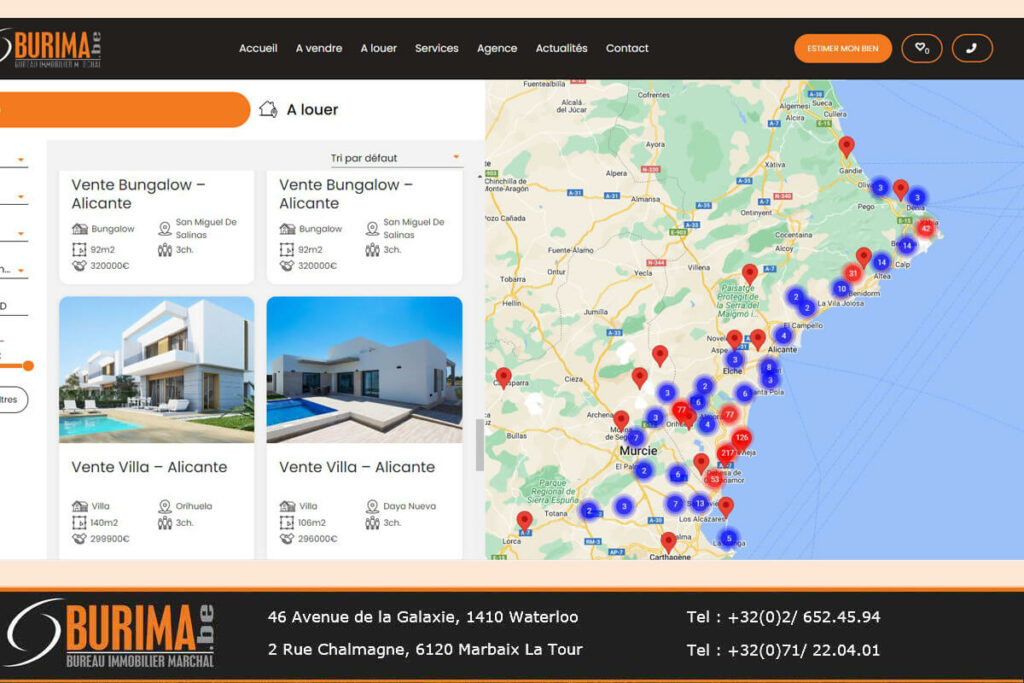Open the Vente Villa – Alicante listing in Daya Nueva
This screenshot has width=1024, height=683.
357,467
